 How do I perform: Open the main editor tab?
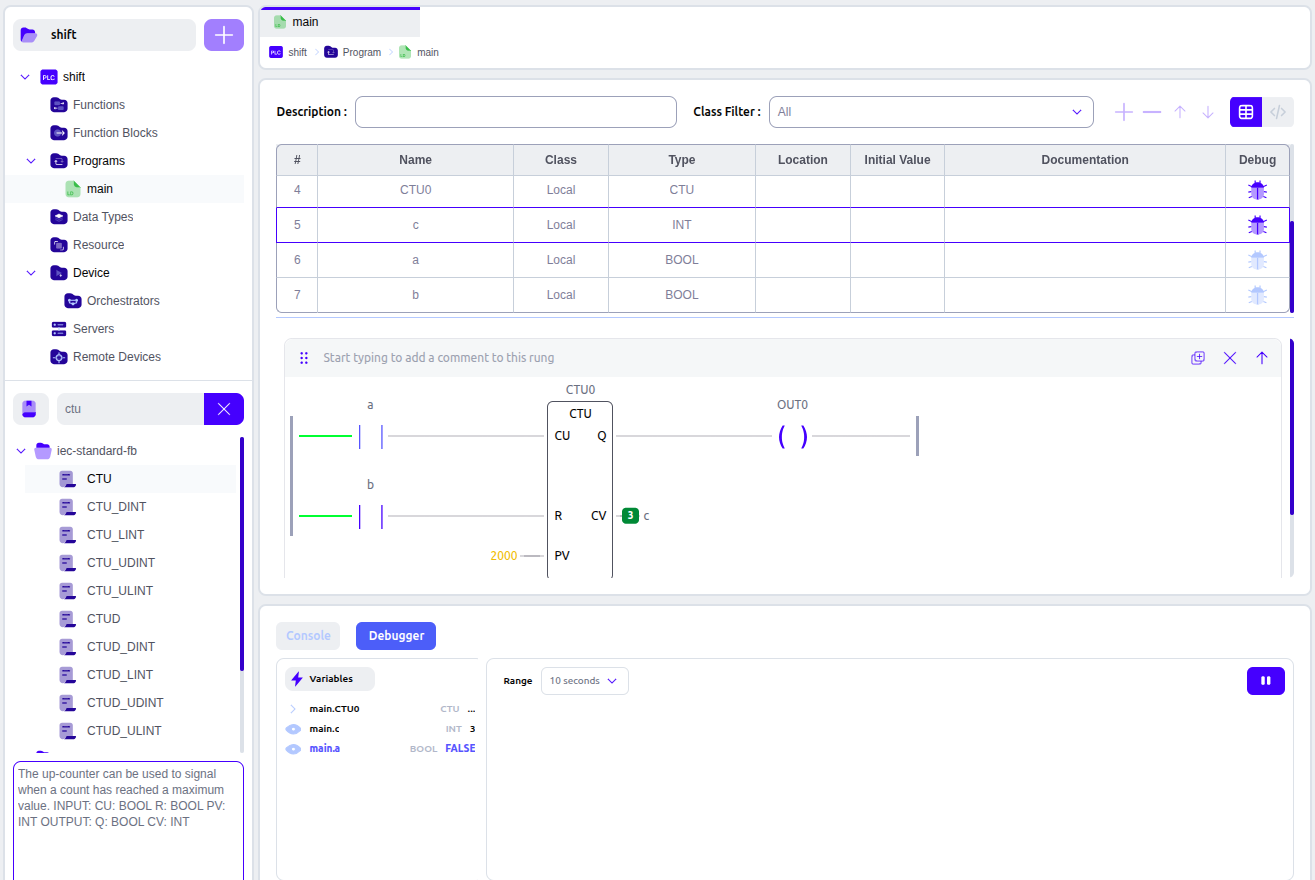pyautogui.click(x=340, y=22)
